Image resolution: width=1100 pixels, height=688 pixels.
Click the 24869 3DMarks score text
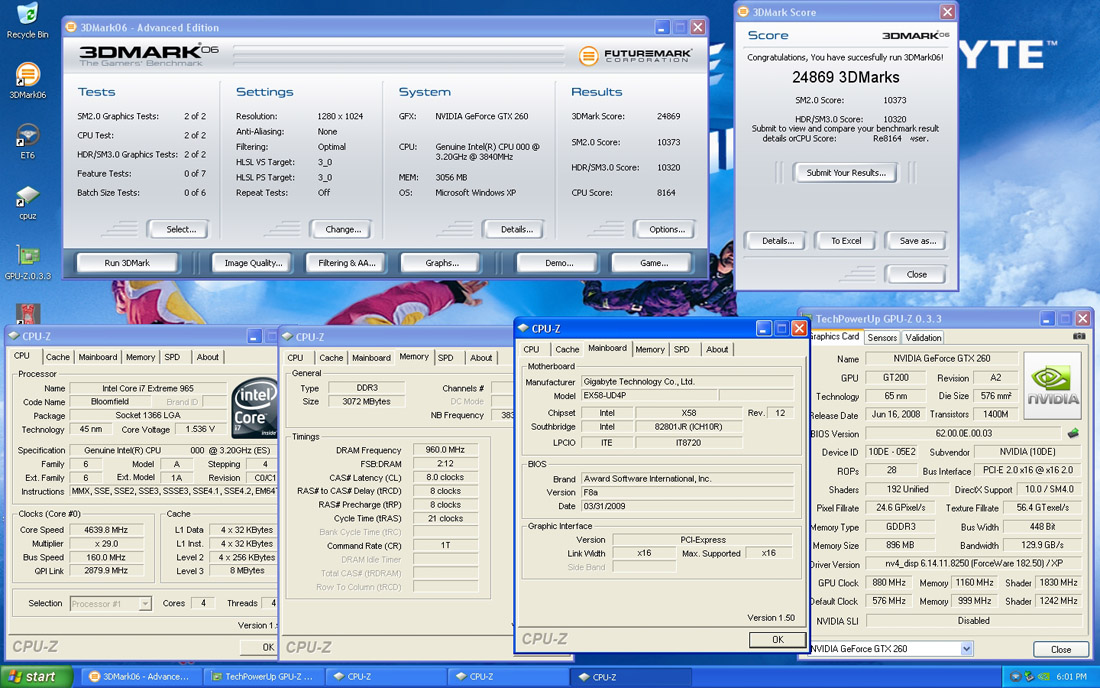[x=845, y=77]
